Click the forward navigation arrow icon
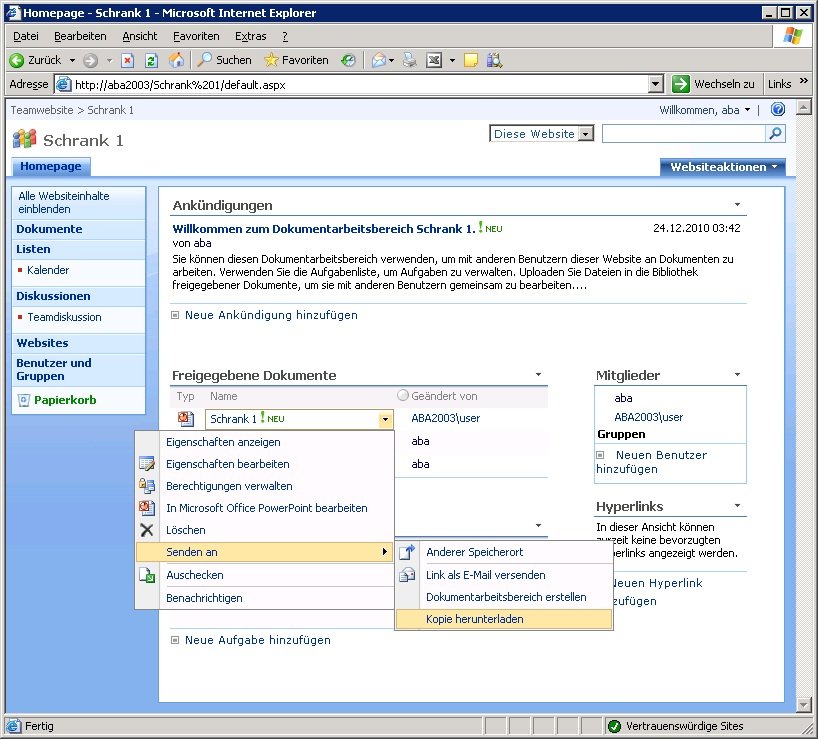 tap(90, 60)
